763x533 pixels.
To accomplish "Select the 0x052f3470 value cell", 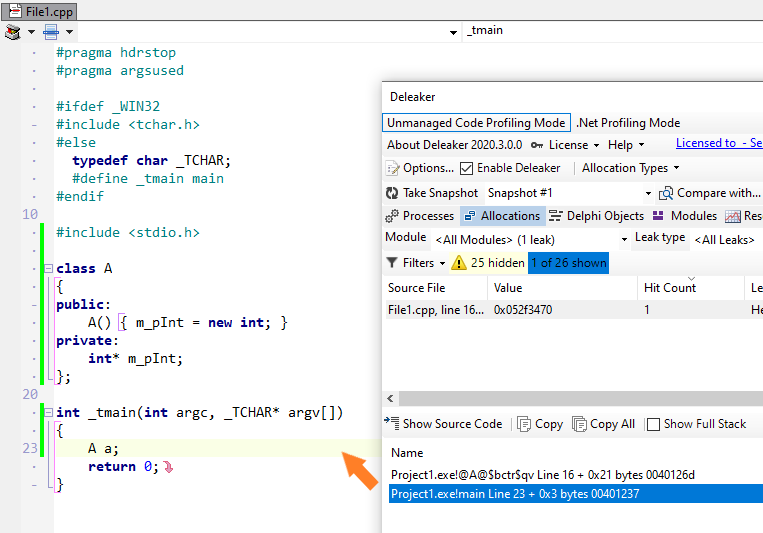I will [523, 310].
